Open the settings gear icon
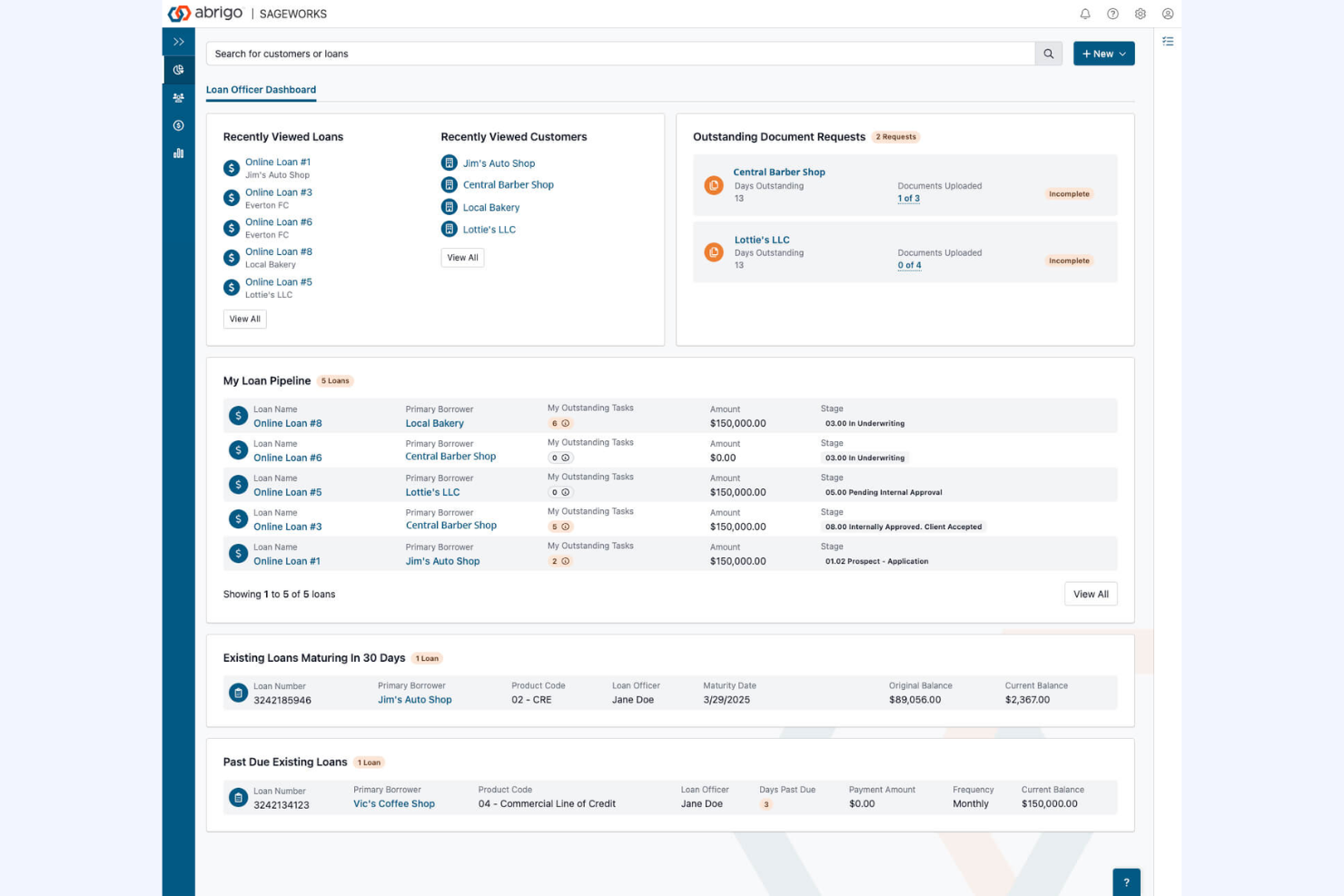Viewport: 1344px width, 896px height. point(1141,14)
